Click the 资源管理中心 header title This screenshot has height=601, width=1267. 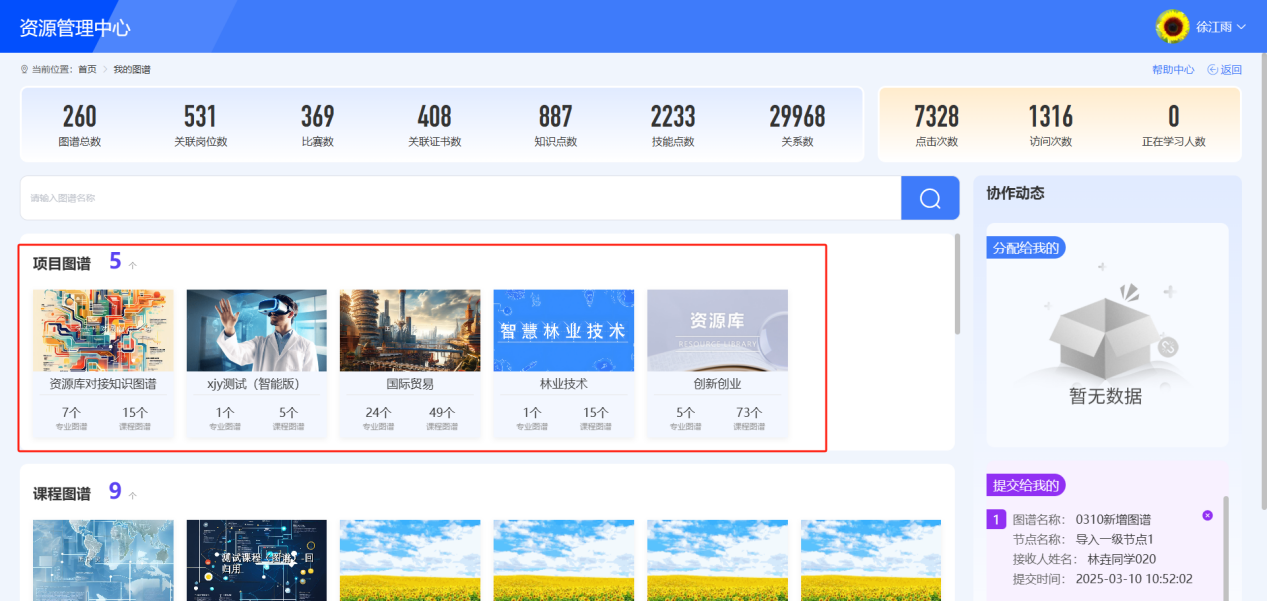pyautogui.click(x=75, y=28)
